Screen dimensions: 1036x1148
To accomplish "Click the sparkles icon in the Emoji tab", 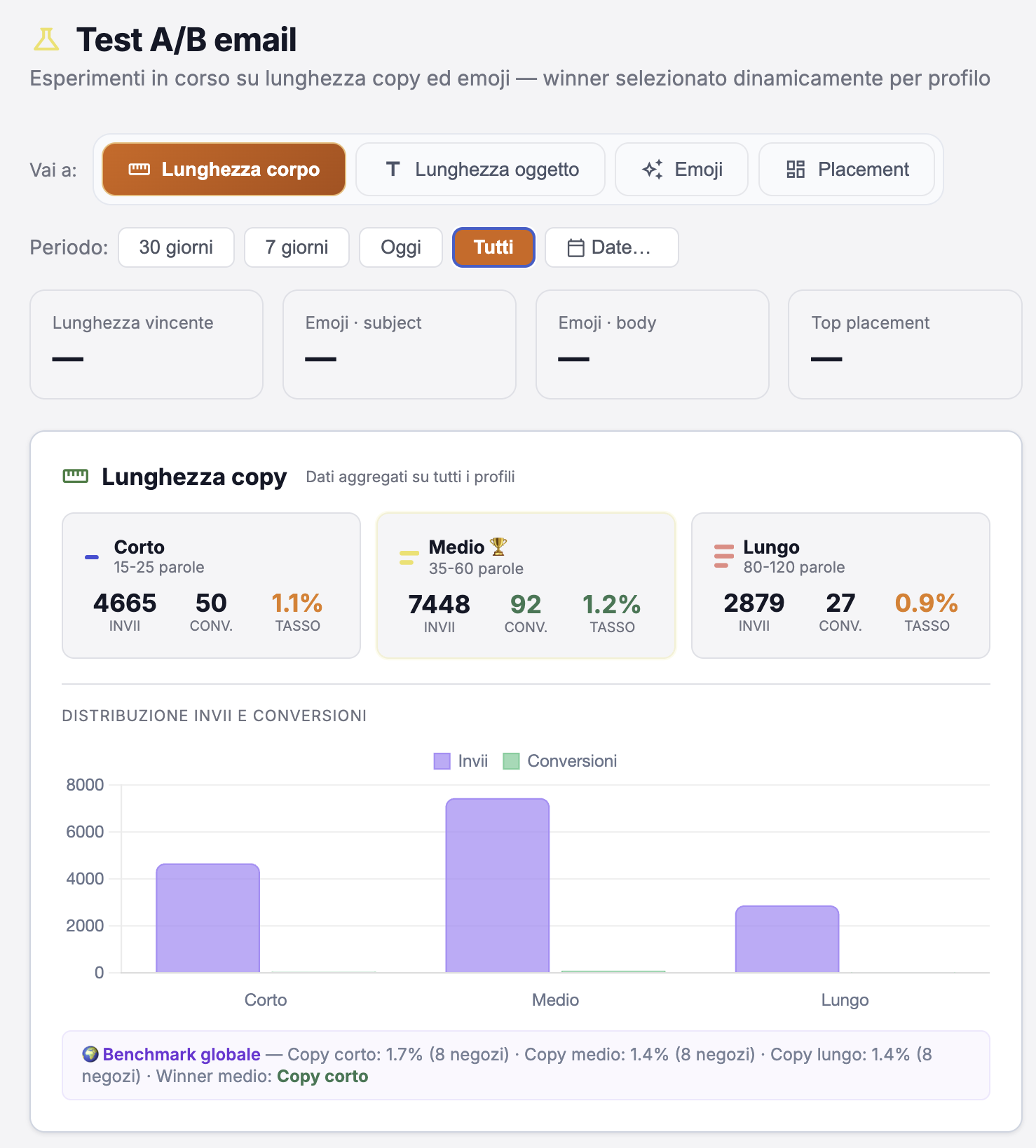I will (x=653, y=169).
